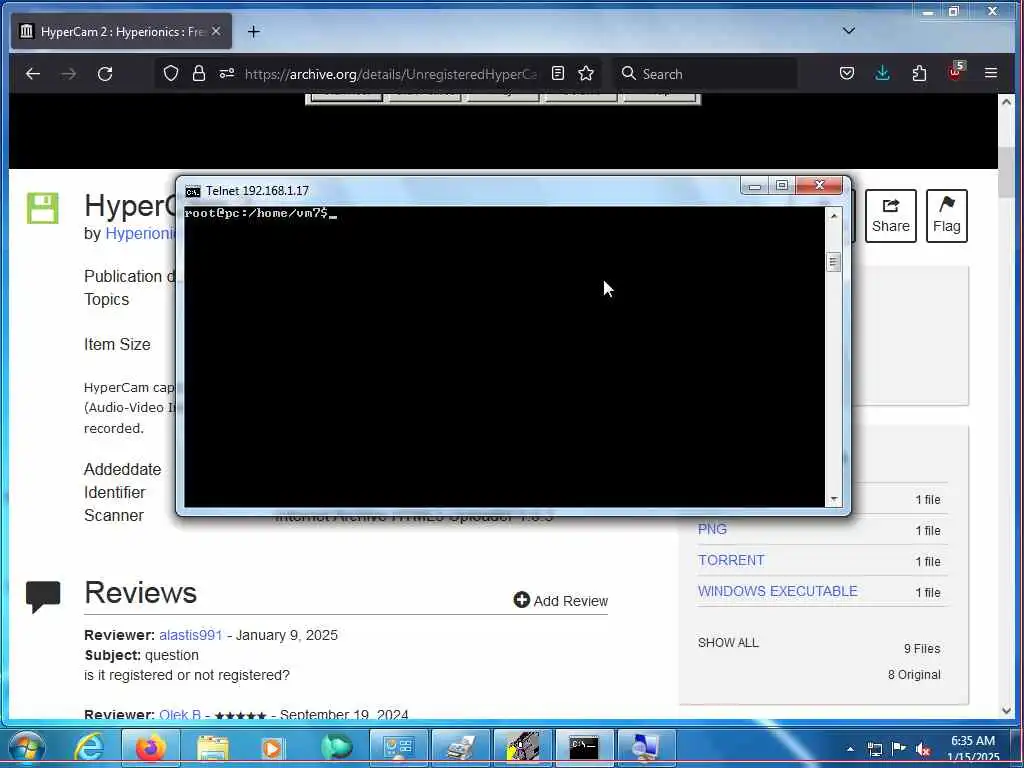Open the Windows Start orb
Viewport: 1024px width, 768px height.
point(27,748)
